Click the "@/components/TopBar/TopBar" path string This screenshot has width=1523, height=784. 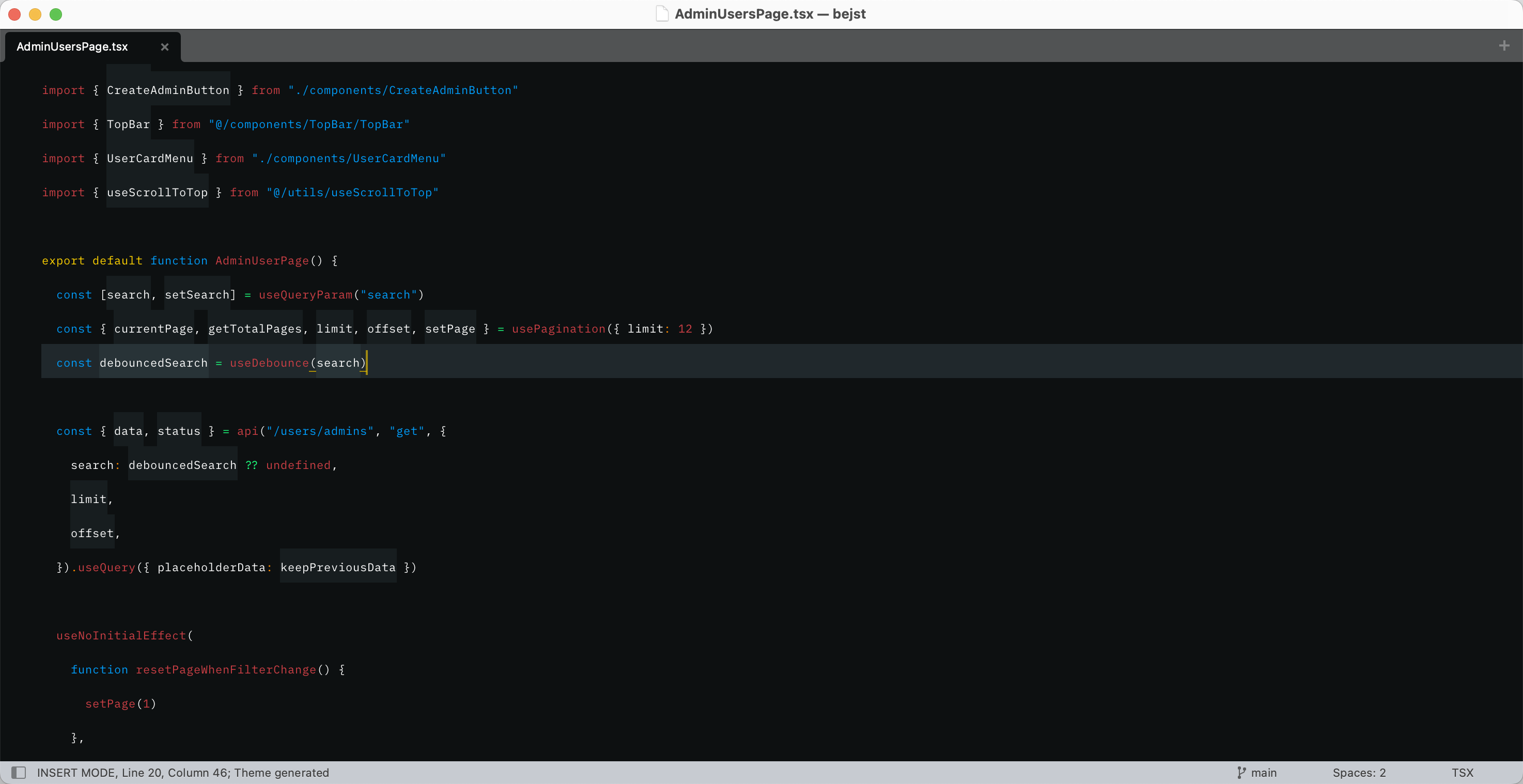pos(309,124)
